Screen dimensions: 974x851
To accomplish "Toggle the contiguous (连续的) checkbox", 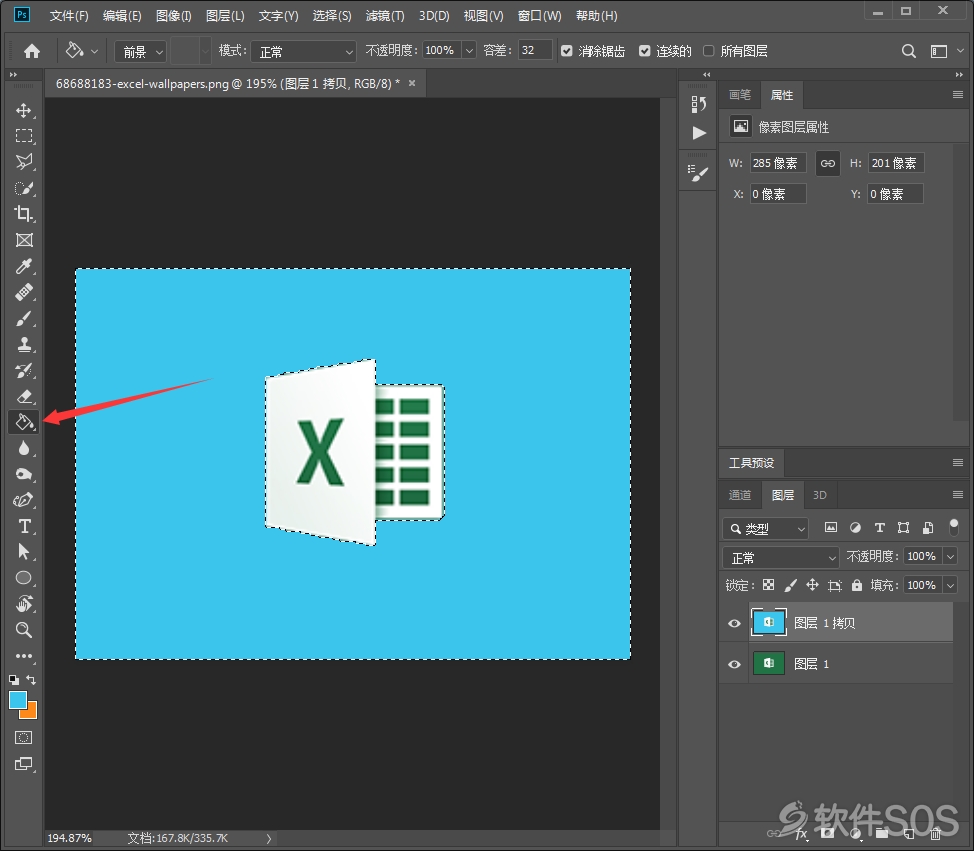I will tap(645, 51).
